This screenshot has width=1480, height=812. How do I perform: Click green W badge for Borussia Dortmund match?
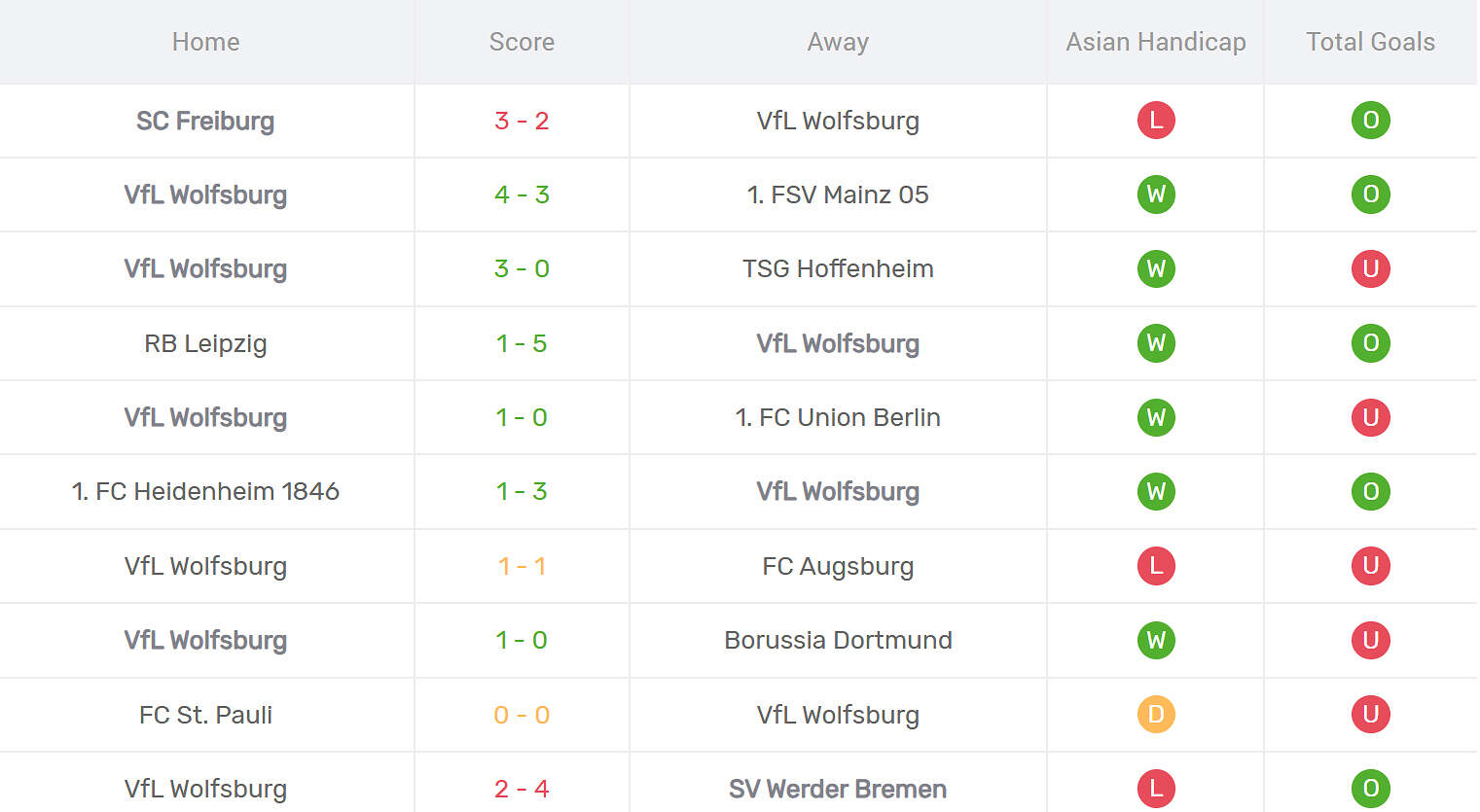click(x=1156, y=640)
